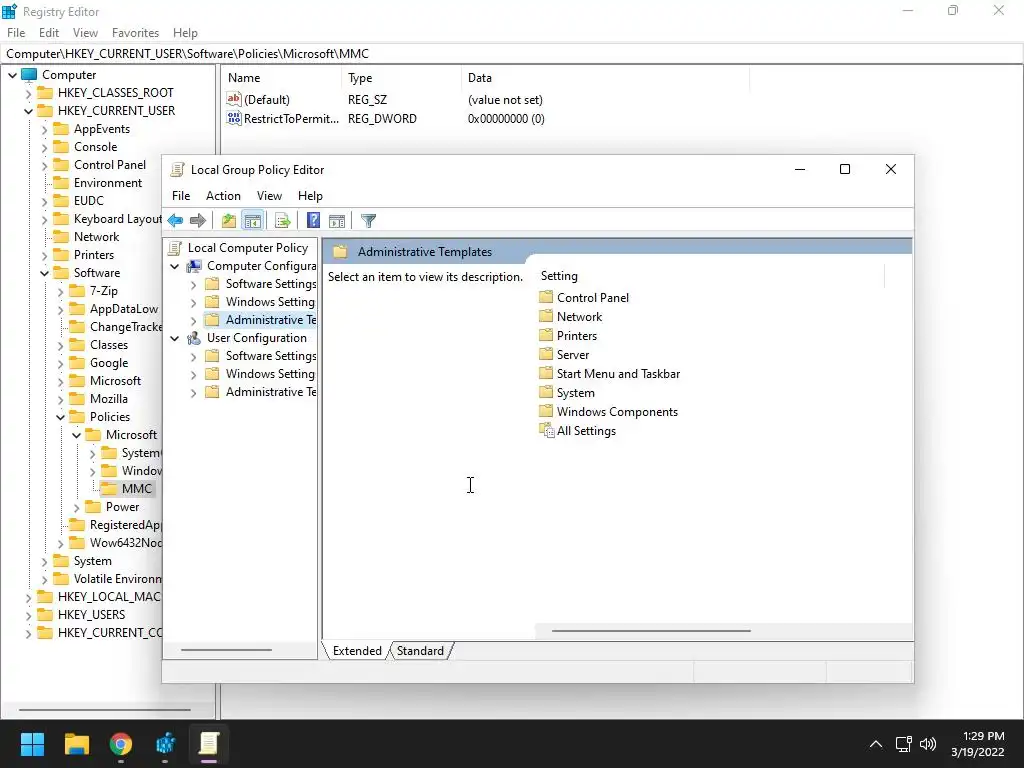Switch to the Standard tab

tap(420, 651)
